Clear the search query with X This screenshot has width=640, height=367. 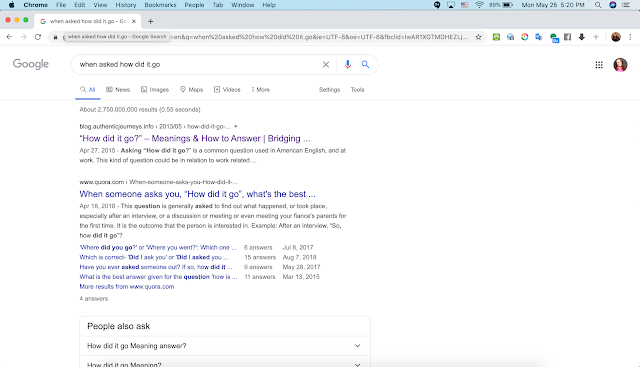326,65
